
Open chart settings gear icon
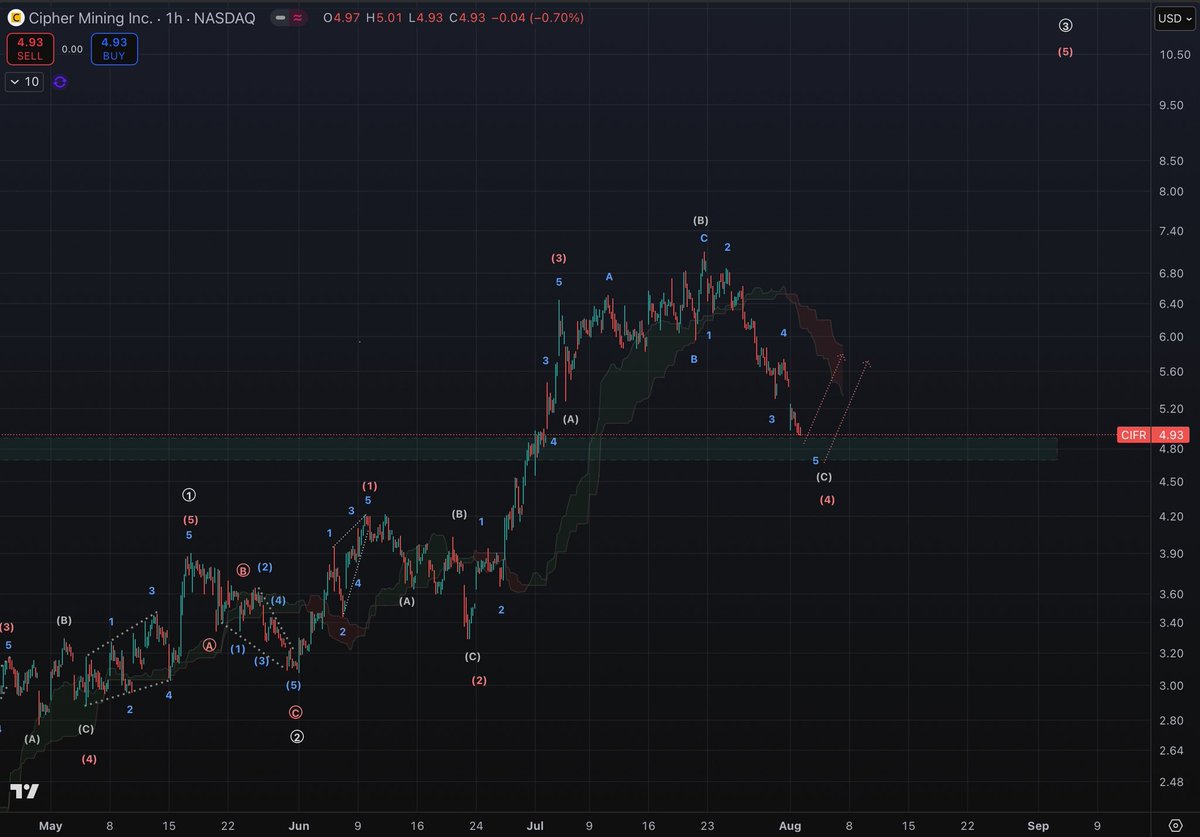pos(1175,826)
